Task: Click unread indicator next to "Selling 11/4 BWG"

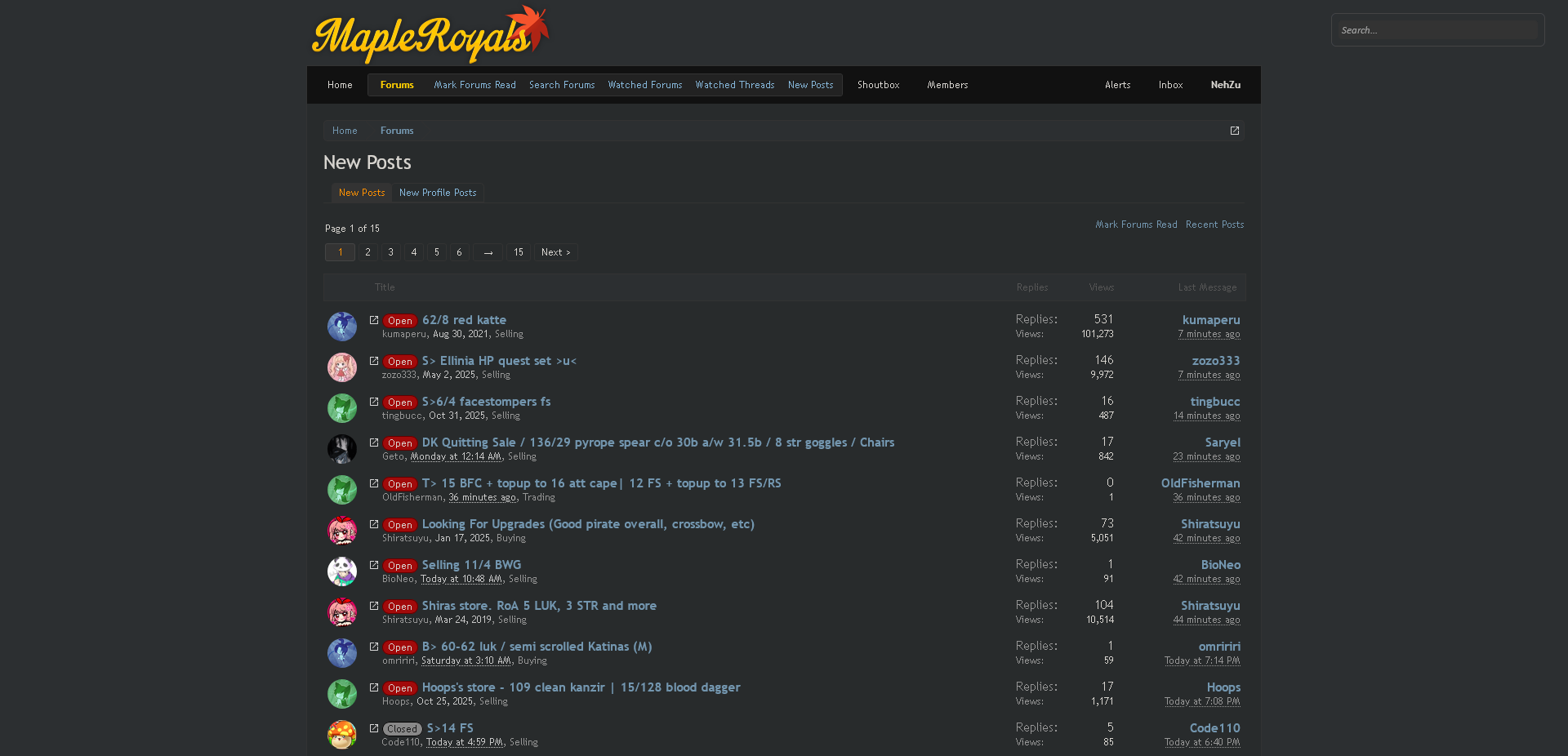Action: coord(374,564)
